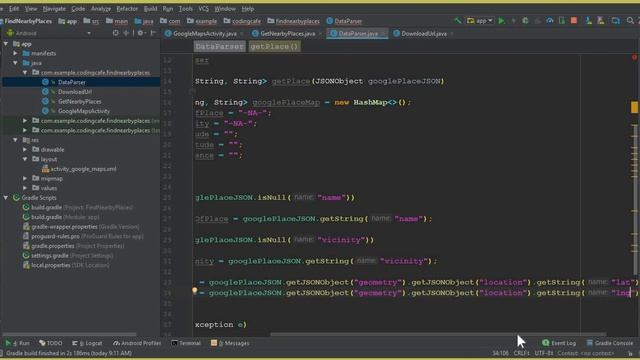640x360 pixels.
Task: Open the Run tool window
Action: [x=18, y=343]
